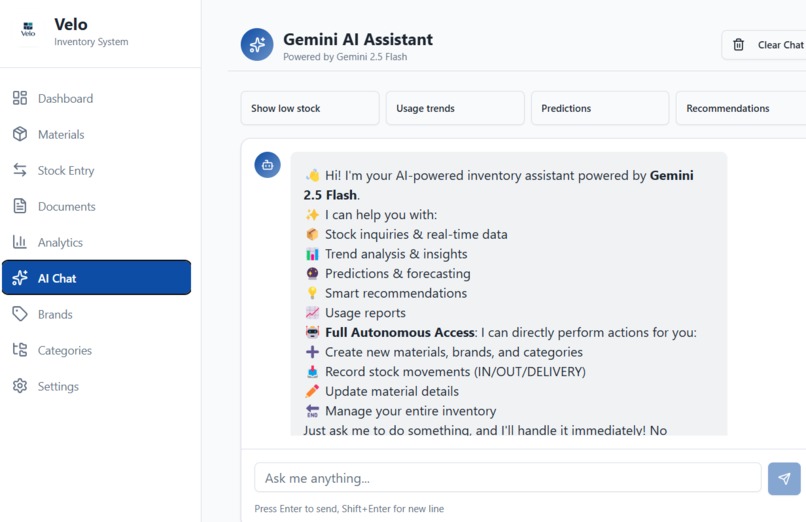Click the Stock Entry arrows icon
The width and height of the screenshot is (806, 522).
pos(20,170)
